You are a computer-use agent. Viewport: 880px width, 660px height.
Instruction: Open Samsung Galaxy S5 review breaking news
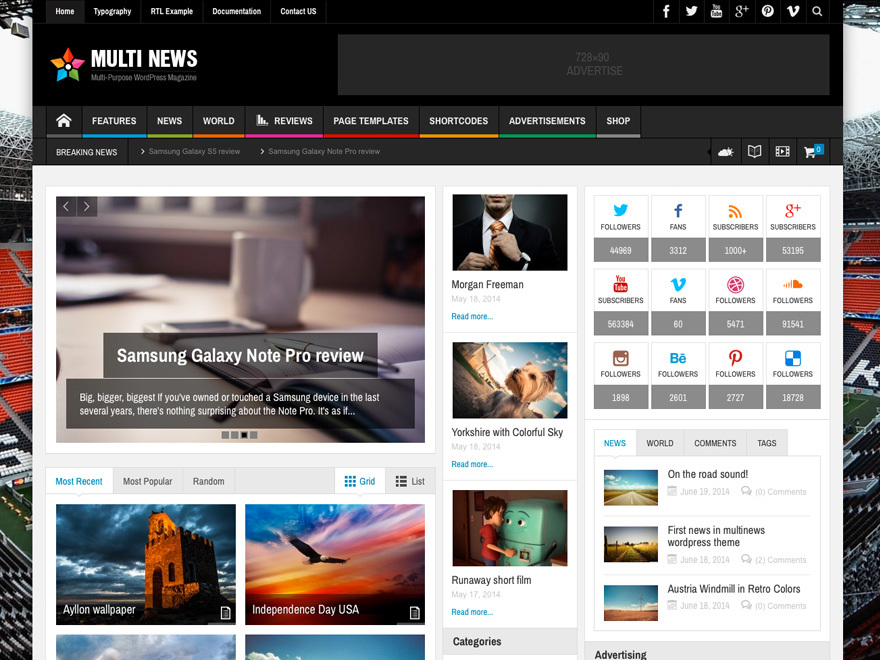point(194,152)
